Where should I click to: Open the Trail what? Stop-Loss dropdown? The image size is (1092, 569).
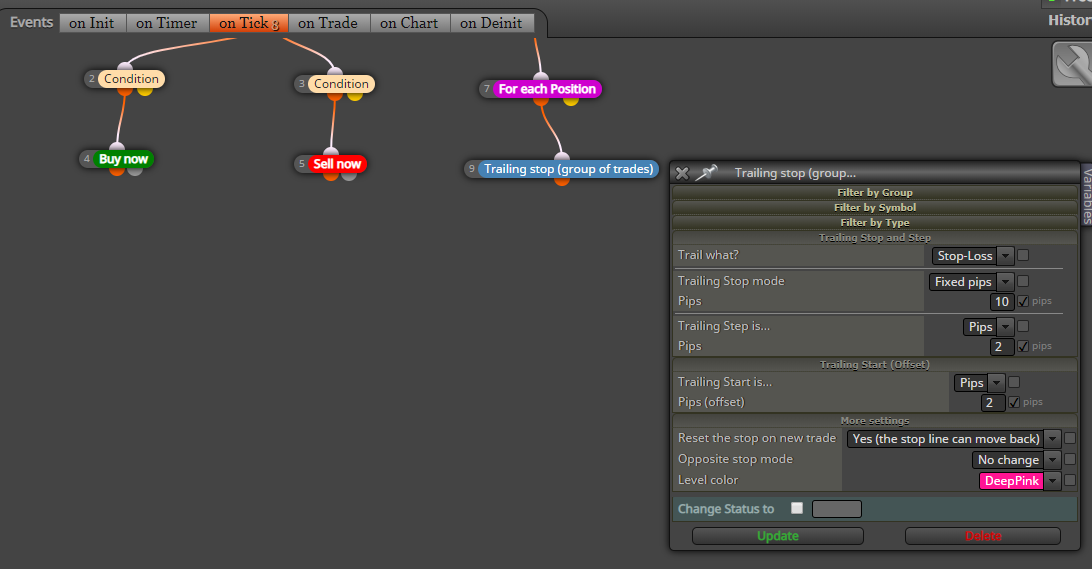pos(972,256)
